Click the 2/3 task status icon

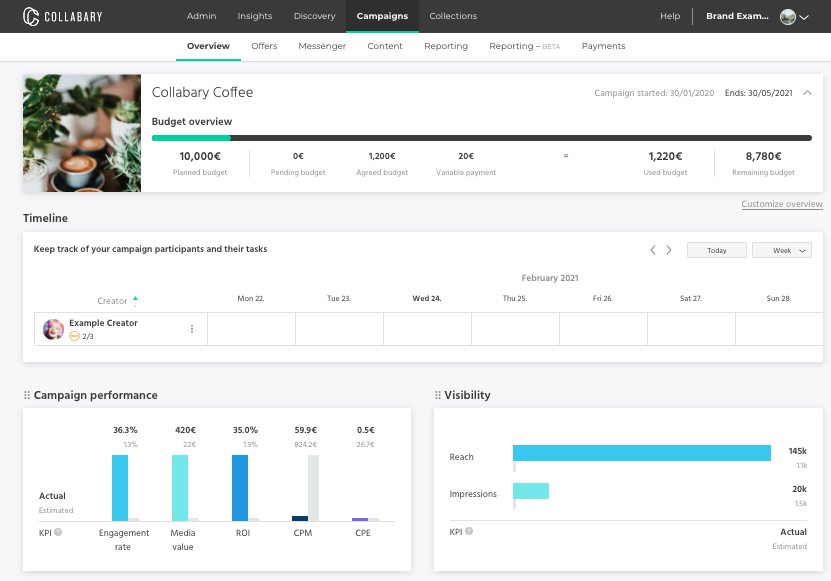[x=74, y=336]
